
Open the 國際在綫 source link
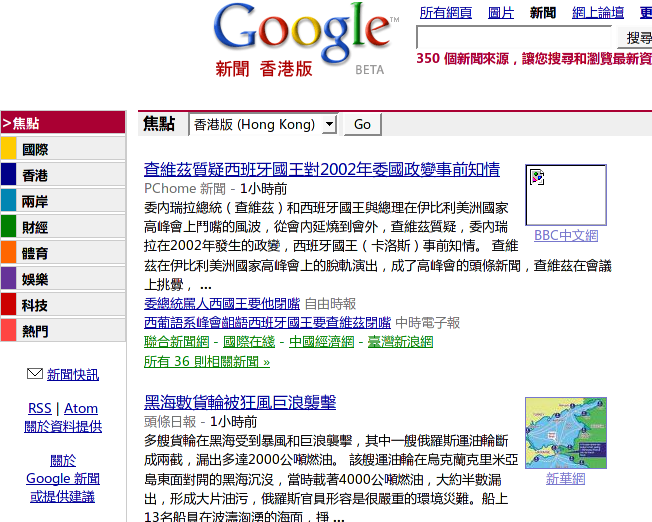[x=249, y=342]
